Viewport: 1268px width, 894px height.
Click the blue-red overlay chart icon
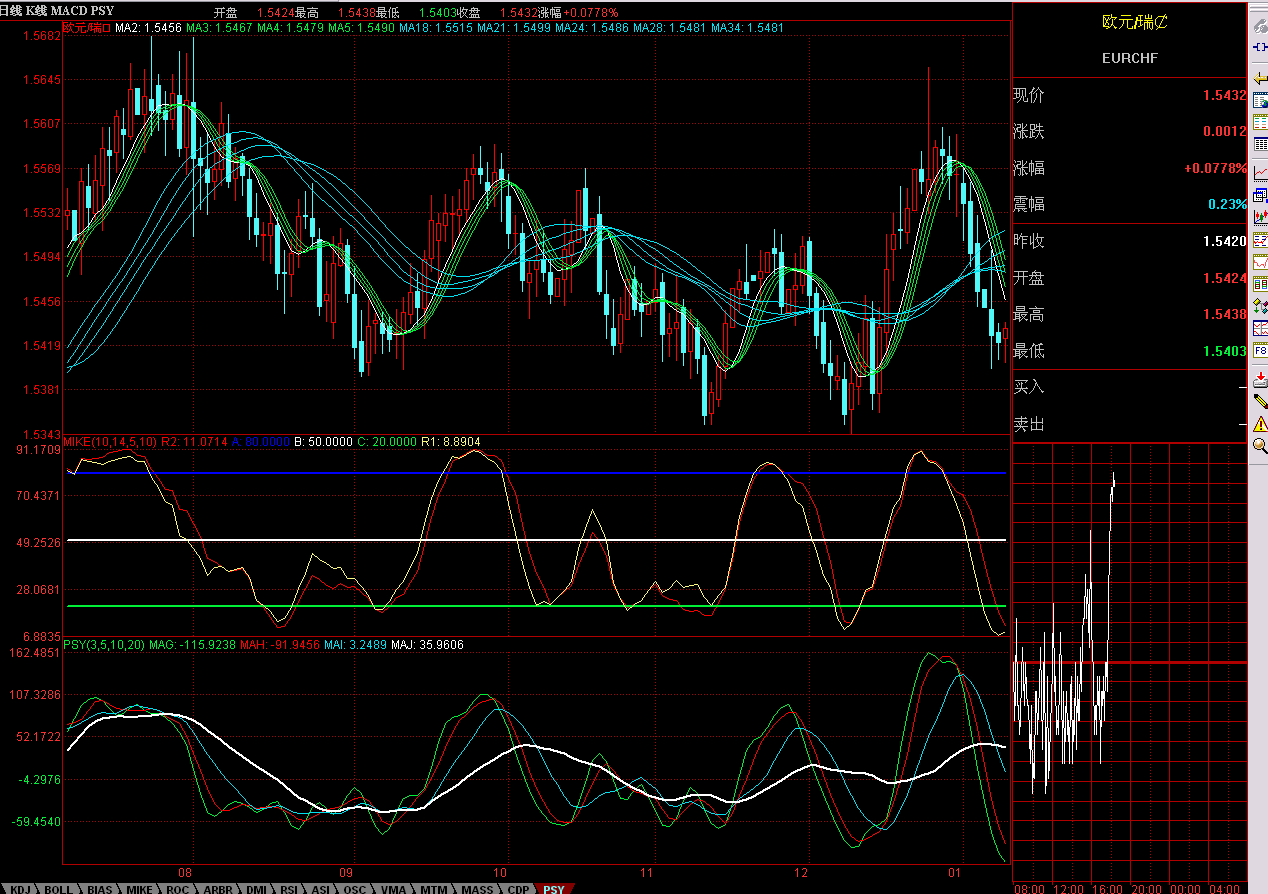1261,328
